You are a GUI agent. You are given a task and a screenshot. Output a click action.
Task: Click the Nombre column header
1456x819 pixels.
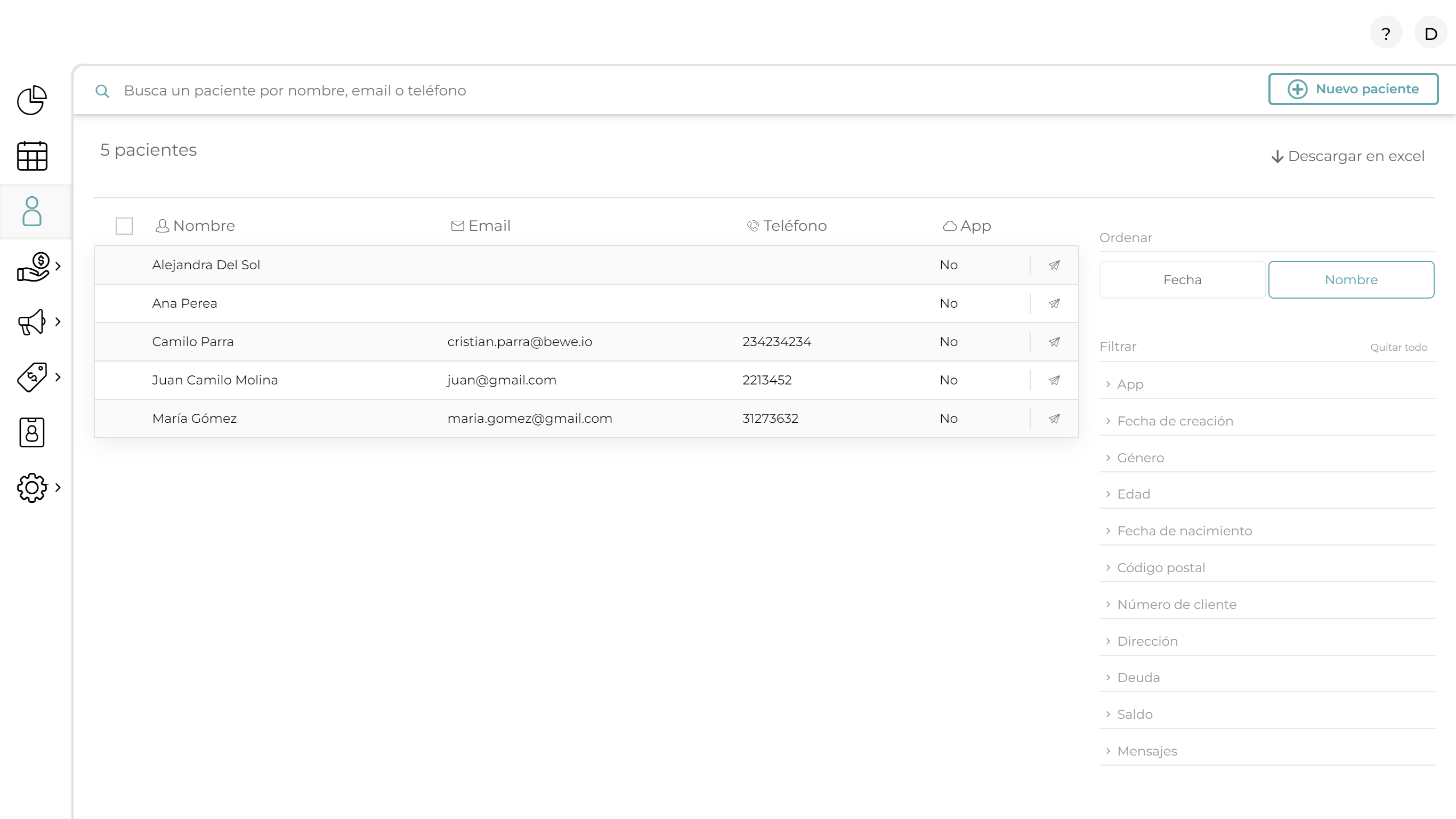195,226
